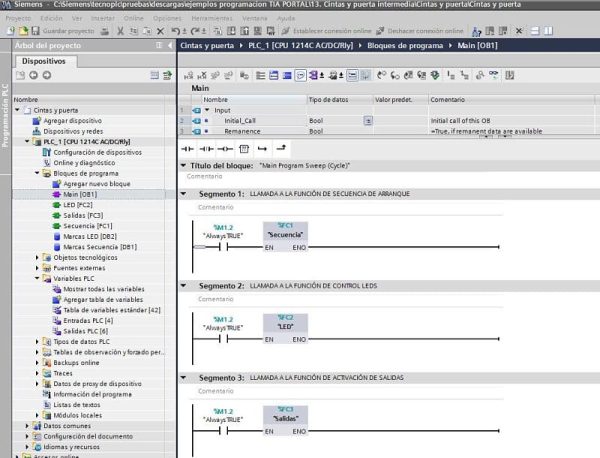This screenshot has width=600, height=458.
Task: Open the Agregar nuevo bloque item
Action: [96, 184]
